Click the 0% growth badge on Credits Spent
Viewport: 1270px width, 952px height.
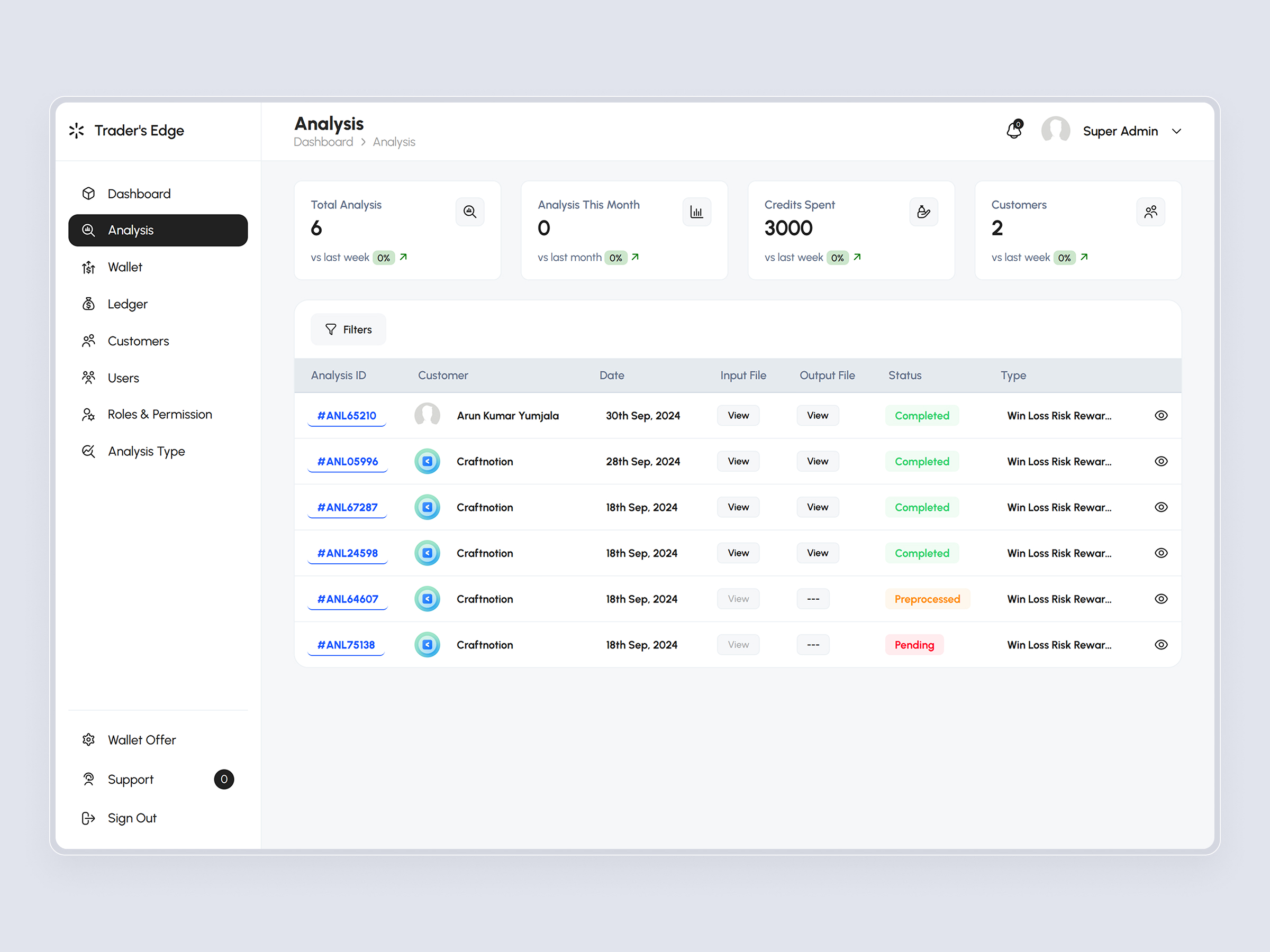(838, 257)
